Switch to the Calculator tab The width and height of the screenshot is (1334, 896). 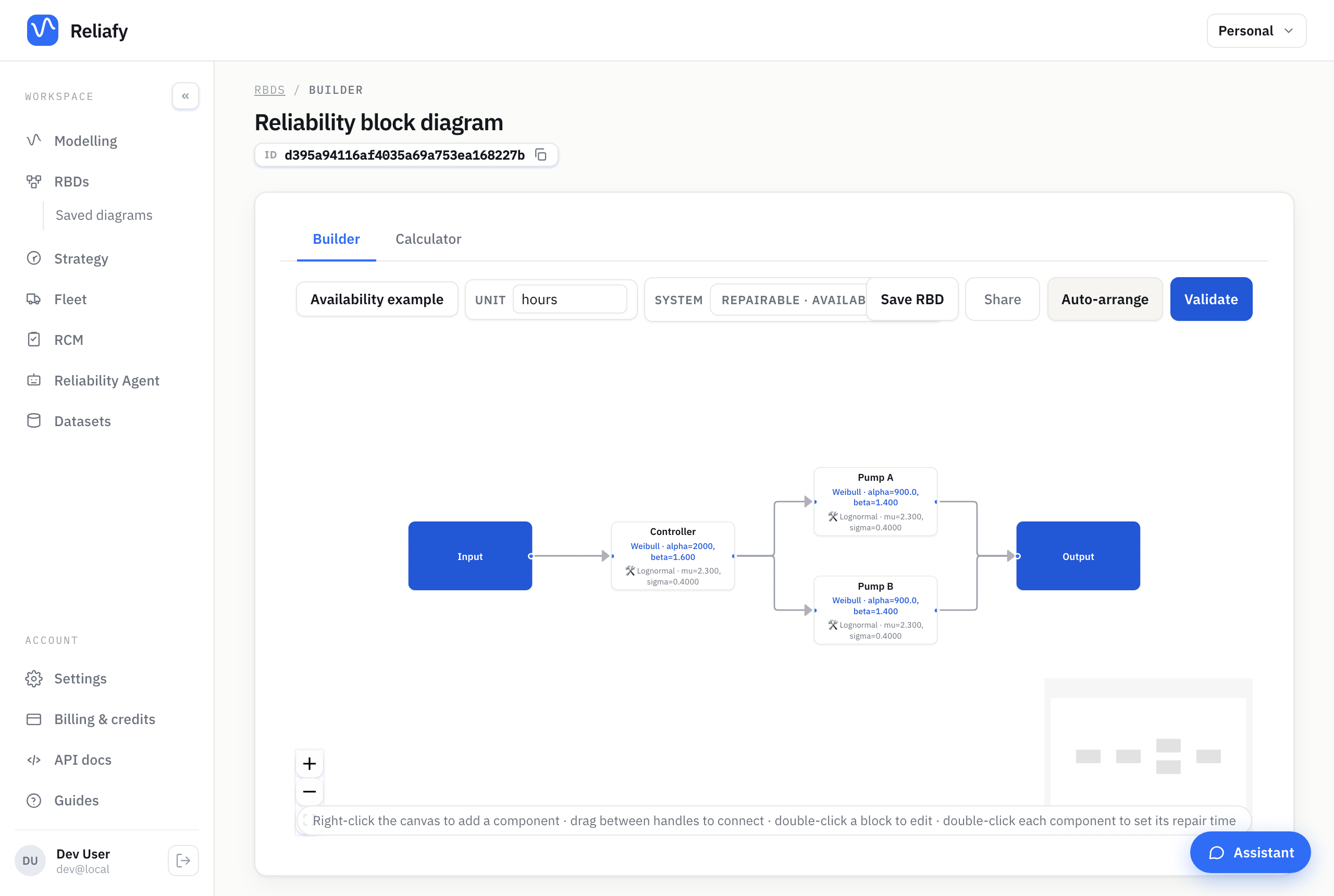pos(428,239)
